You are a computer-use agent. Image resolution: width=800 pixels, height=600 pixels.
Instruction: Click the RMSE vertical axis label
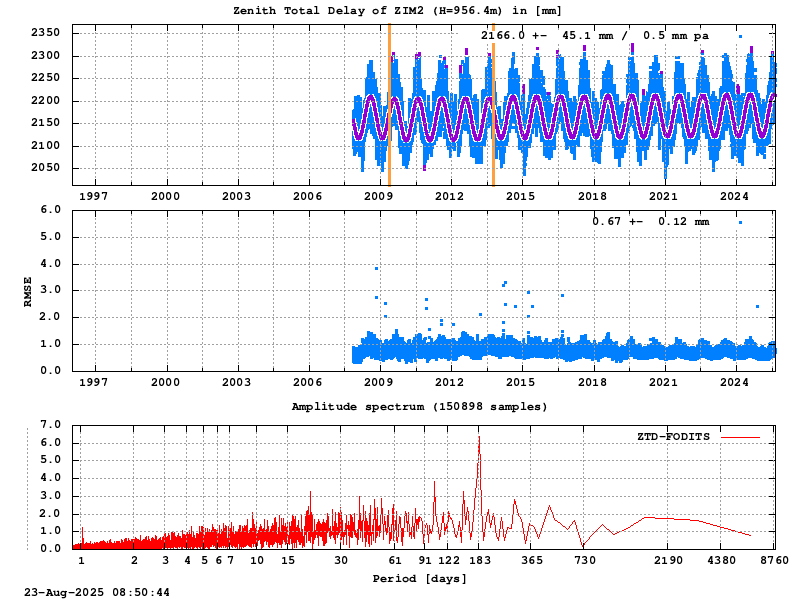pos(28,292)
